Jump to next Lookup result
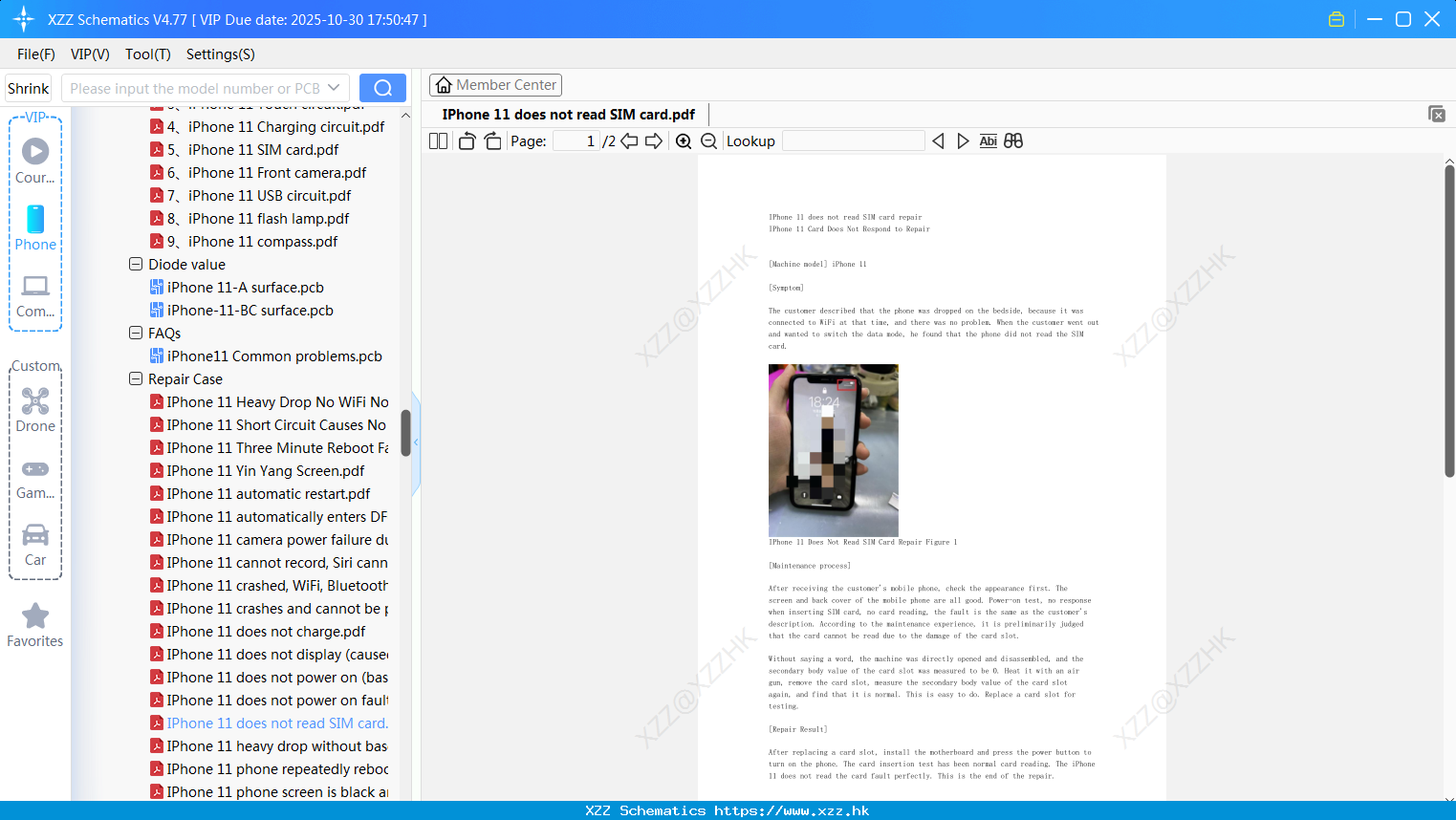 point(963,141)
